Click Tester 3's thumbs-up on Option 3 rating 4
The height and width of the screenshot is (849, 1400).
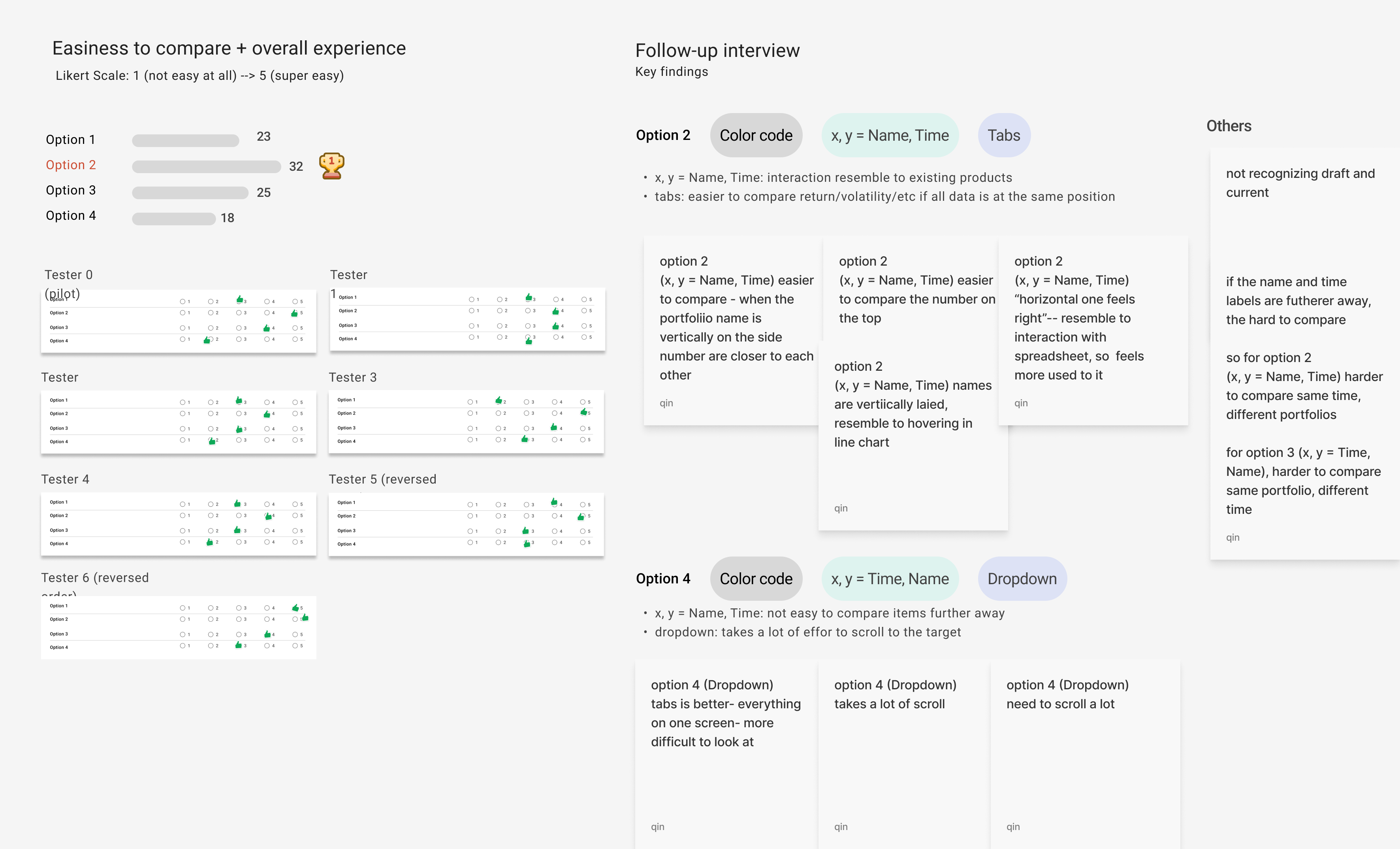tap(554, 427)
